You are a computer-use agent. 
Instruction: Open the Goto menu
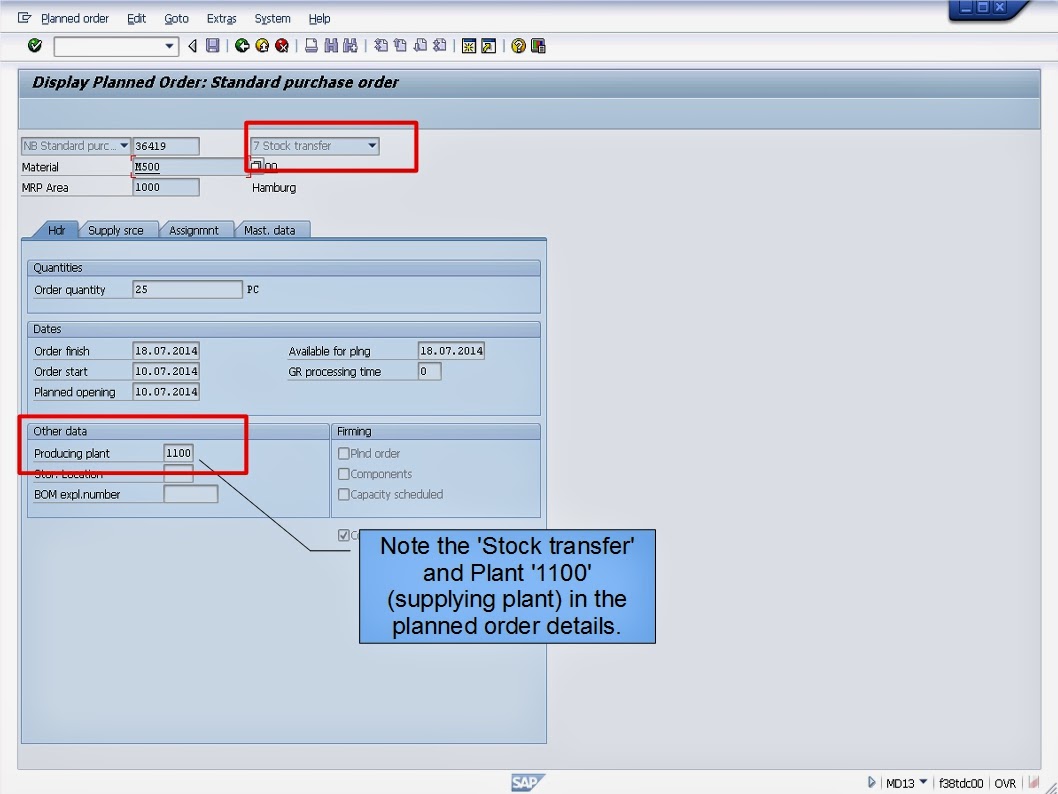[176, 18]
